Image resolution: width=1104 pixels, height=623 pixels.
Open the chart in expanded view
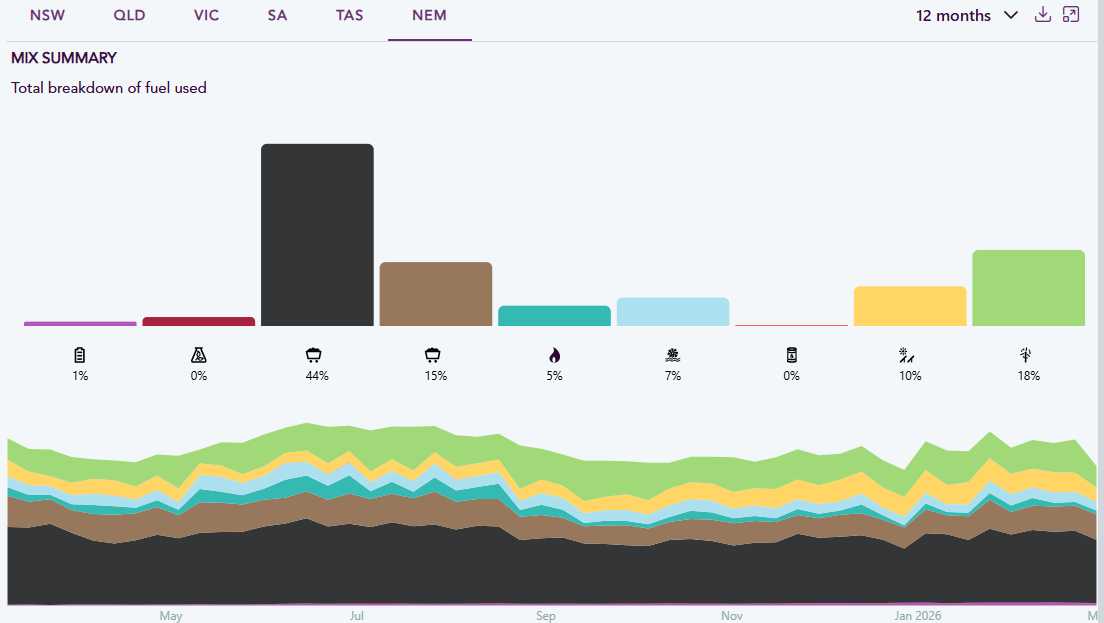click(x=1071, y=15)
